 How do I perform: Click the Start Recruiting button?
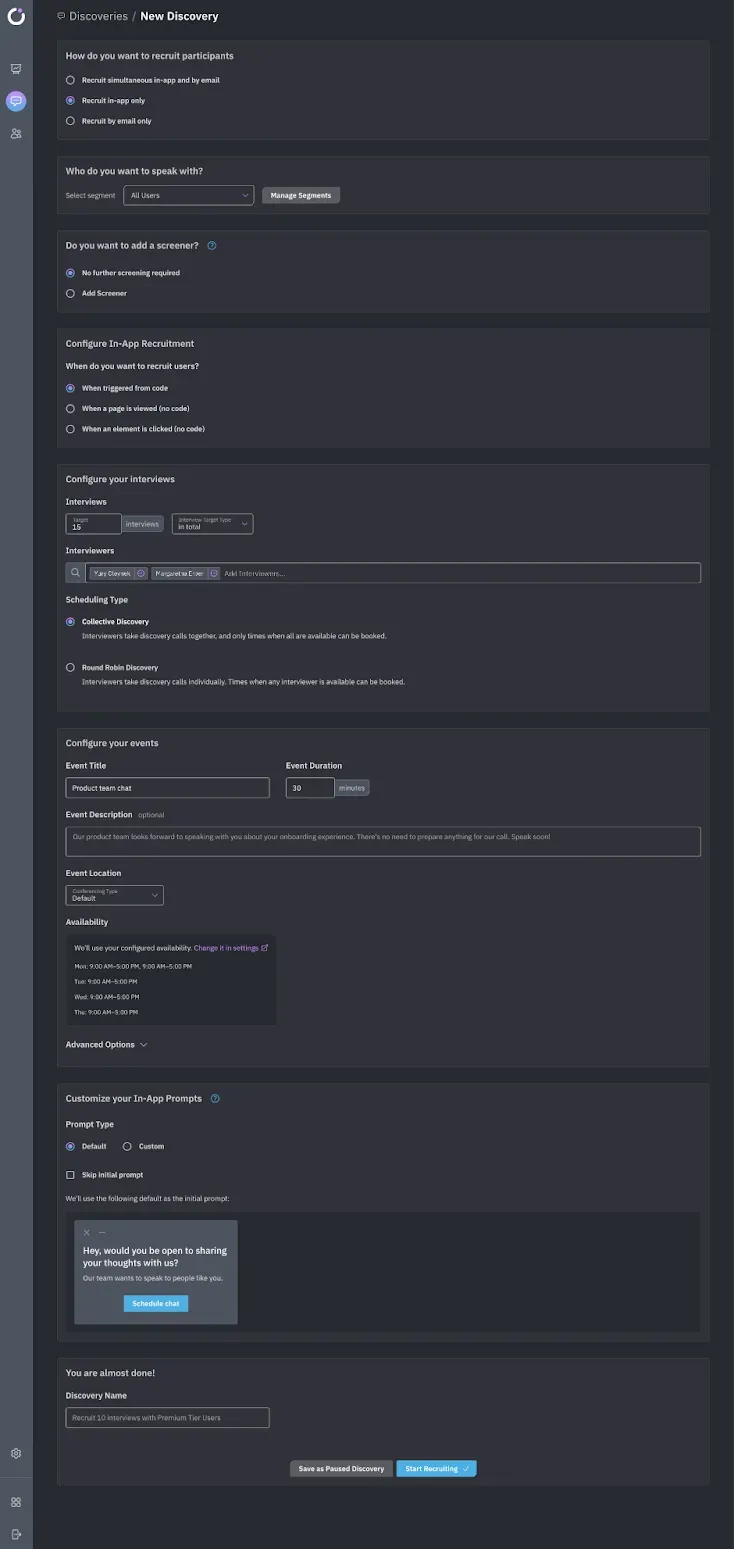436,1468
